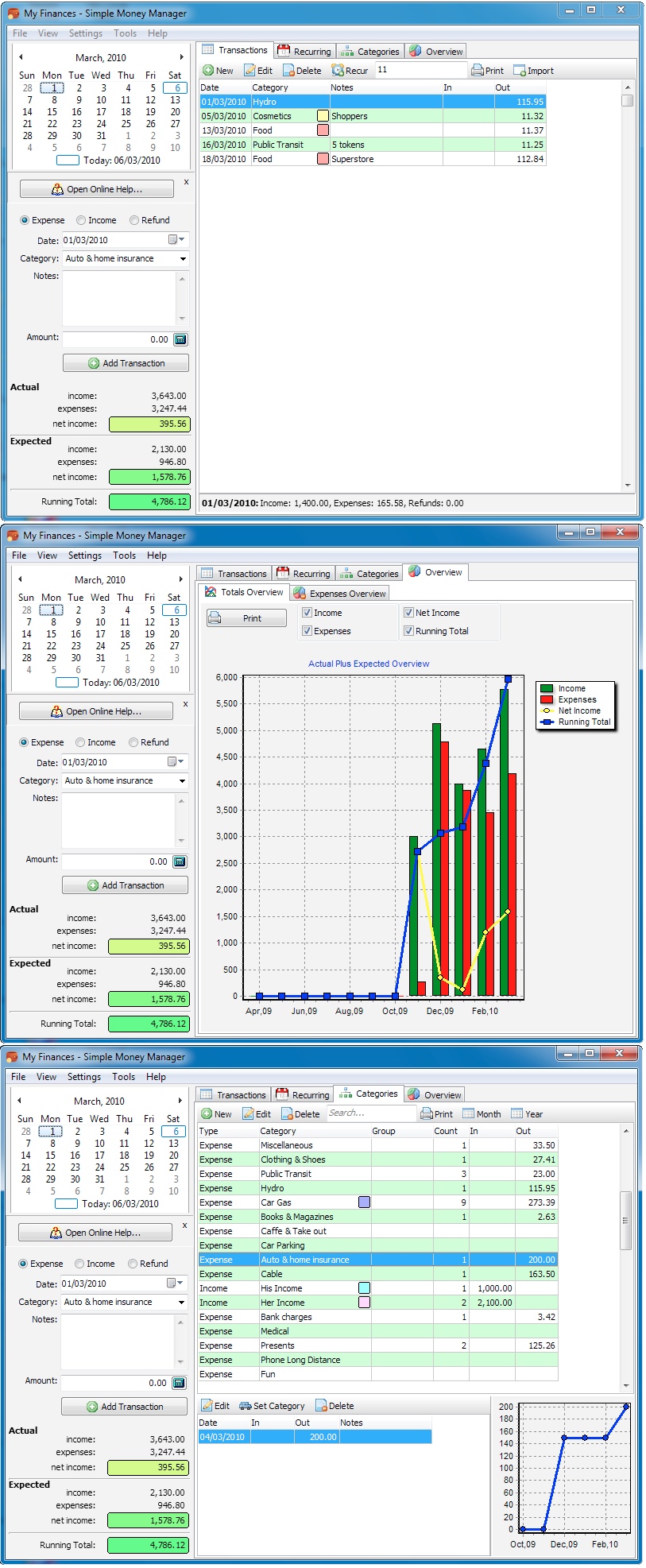Go to previous month in Transactions window calendar
The height and width of the screenshot is (1568, 646).
(x=21, y=57)
